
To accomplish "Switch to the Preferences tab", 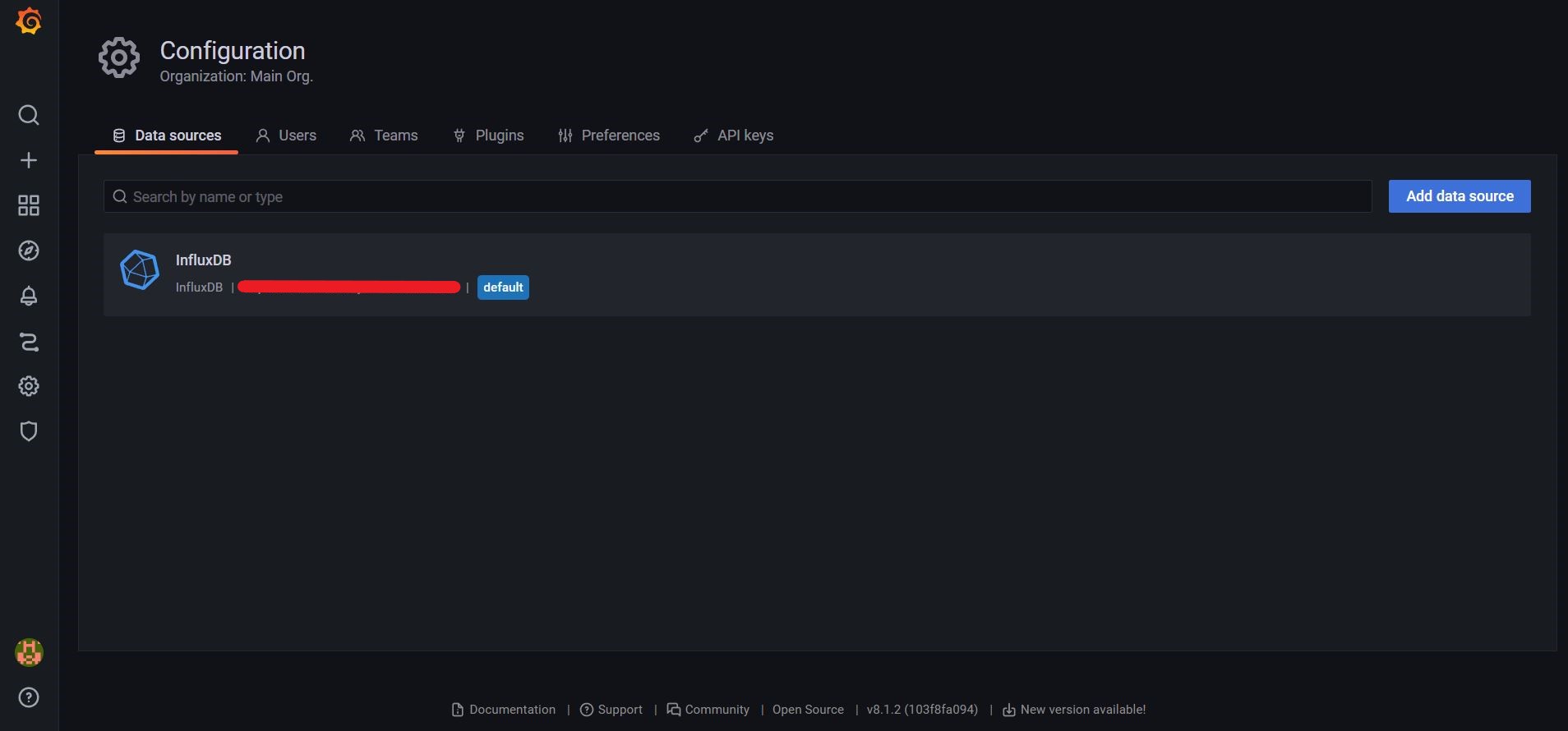I will coord(609,136).
